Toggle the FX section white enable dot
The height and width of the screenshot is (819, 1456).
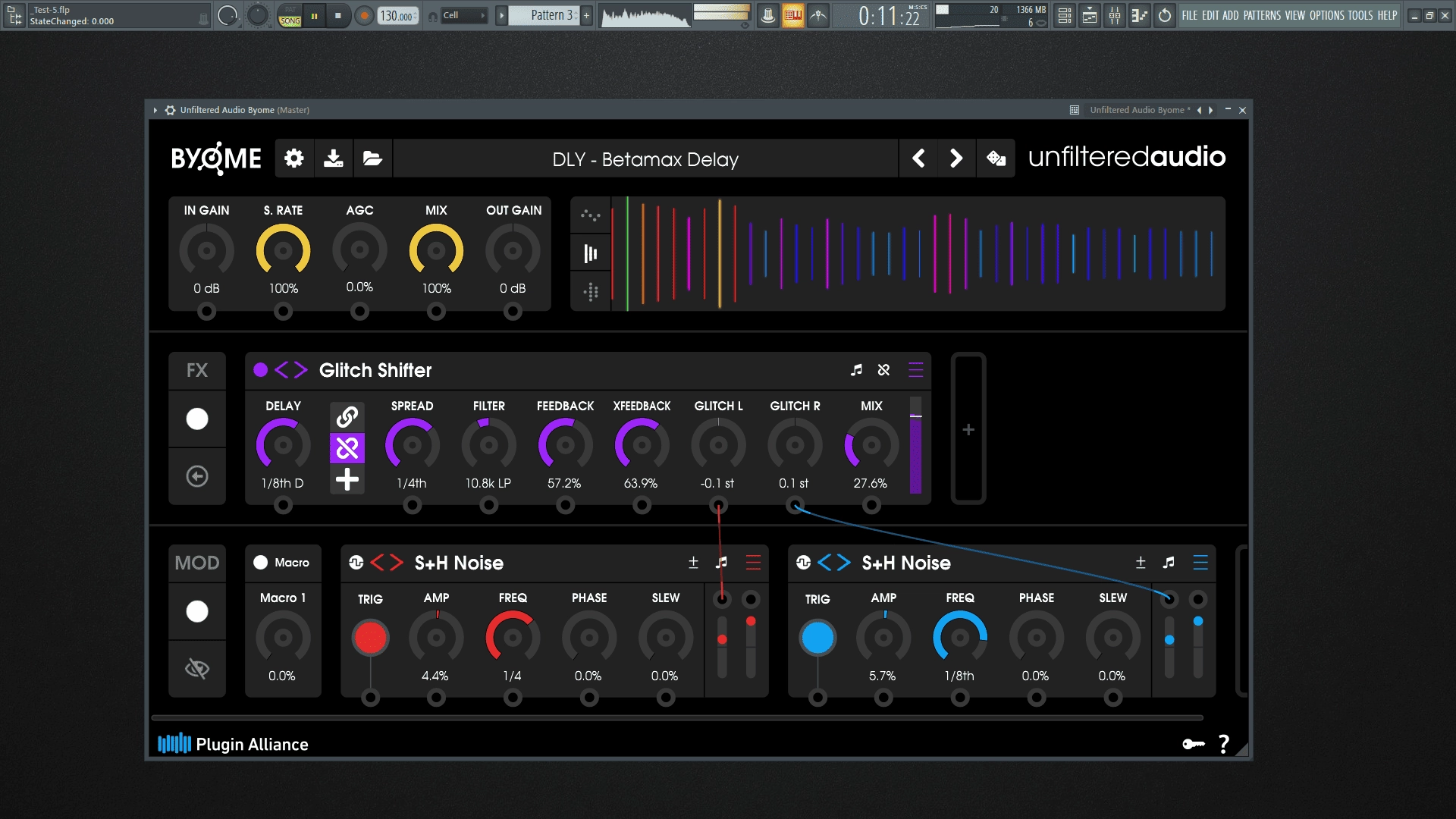tap(197, 419)
